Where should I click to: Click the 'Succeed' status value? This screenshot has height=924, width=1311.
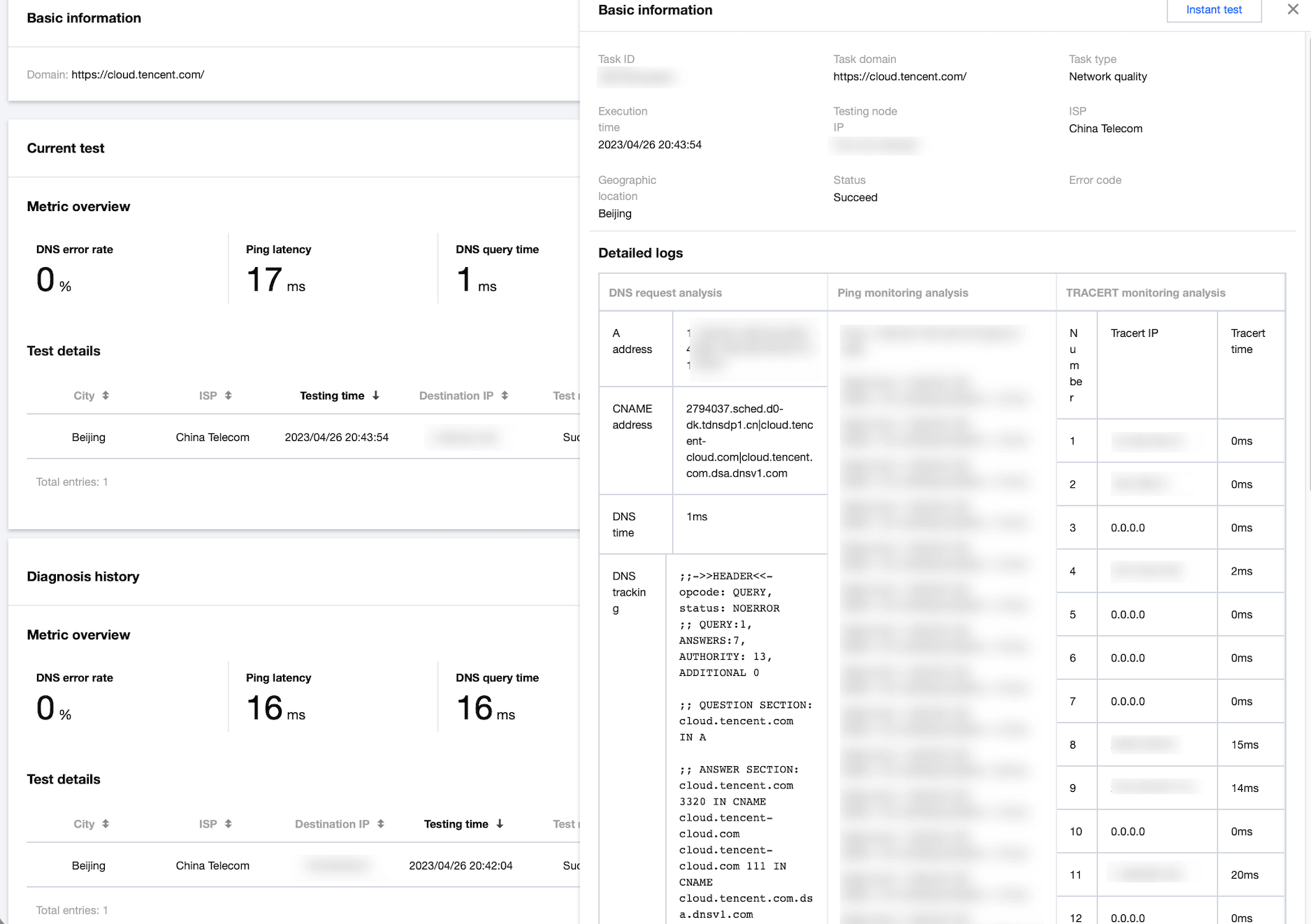pos(855,198)
